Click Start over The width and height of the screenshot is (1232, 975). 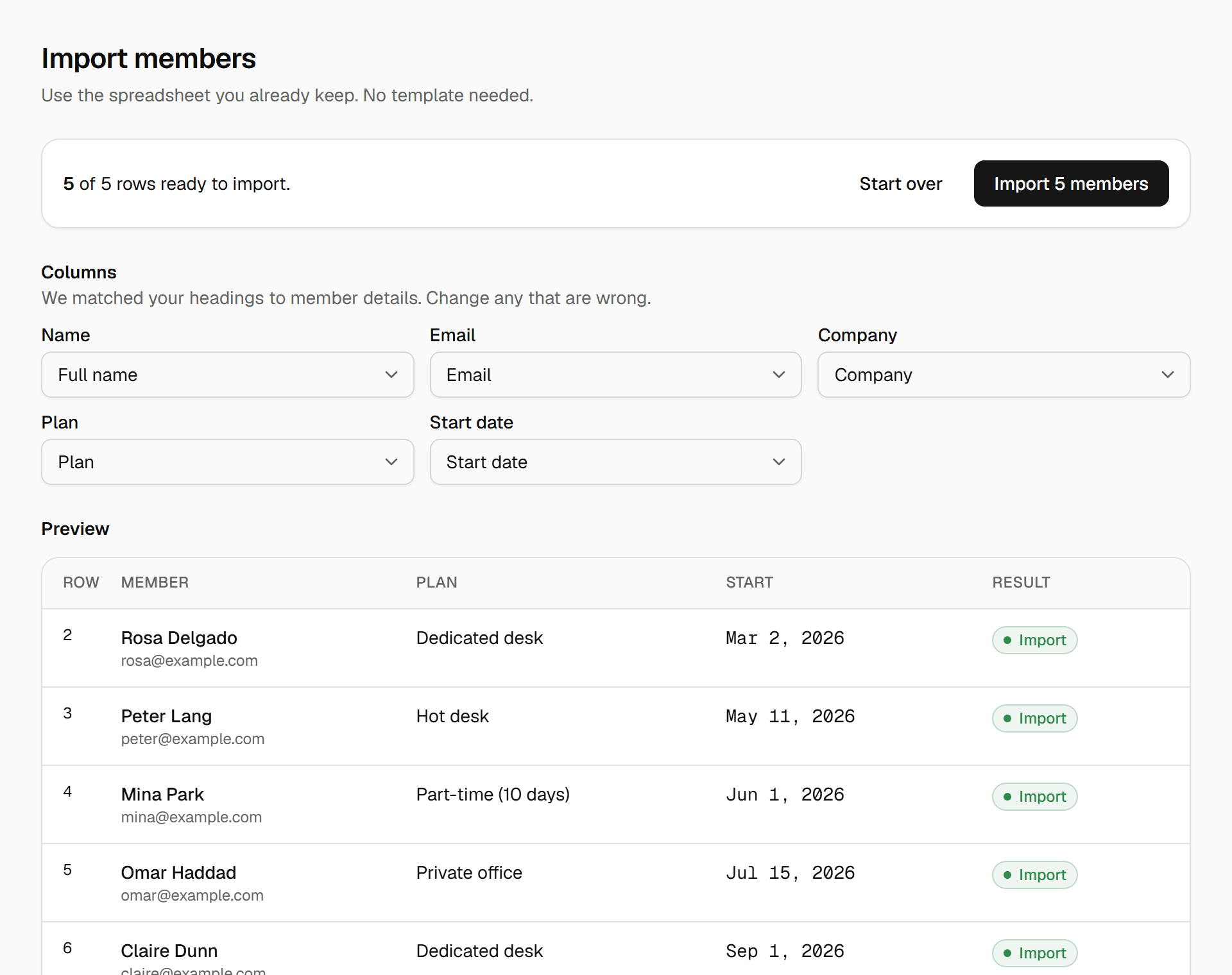(901, 183)
